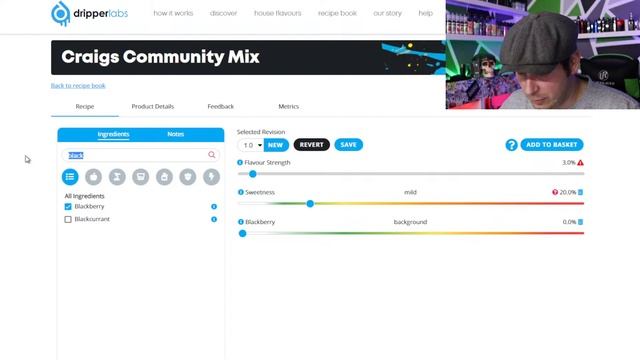Screen dimensions: 640x360
Task: Click the 'Craigs Community Mix' title banner
Action: pyautogui.click(x=248, y=58)
